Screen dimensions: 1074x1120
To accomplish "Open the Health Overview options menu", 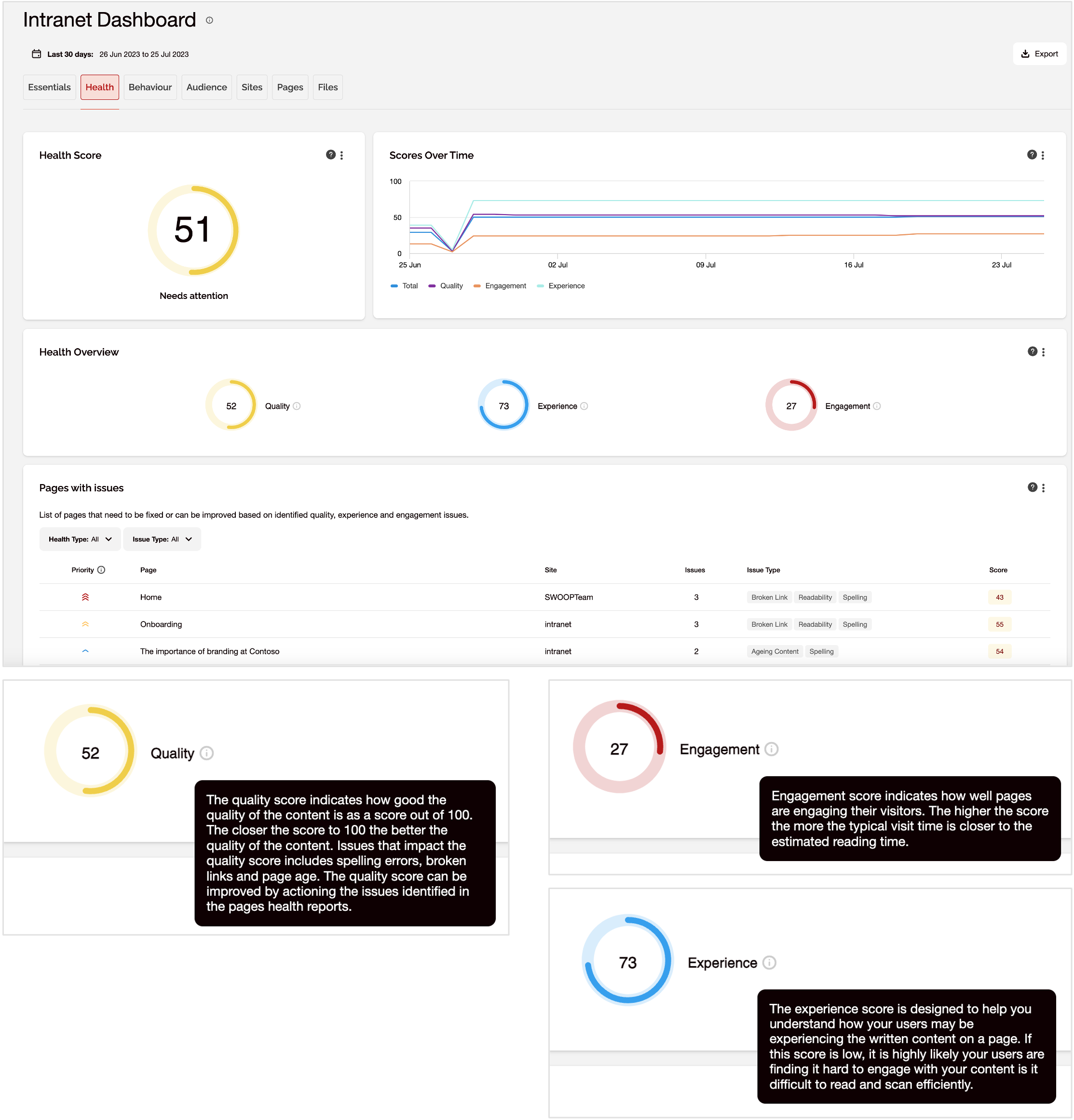I will [1044, 352].
